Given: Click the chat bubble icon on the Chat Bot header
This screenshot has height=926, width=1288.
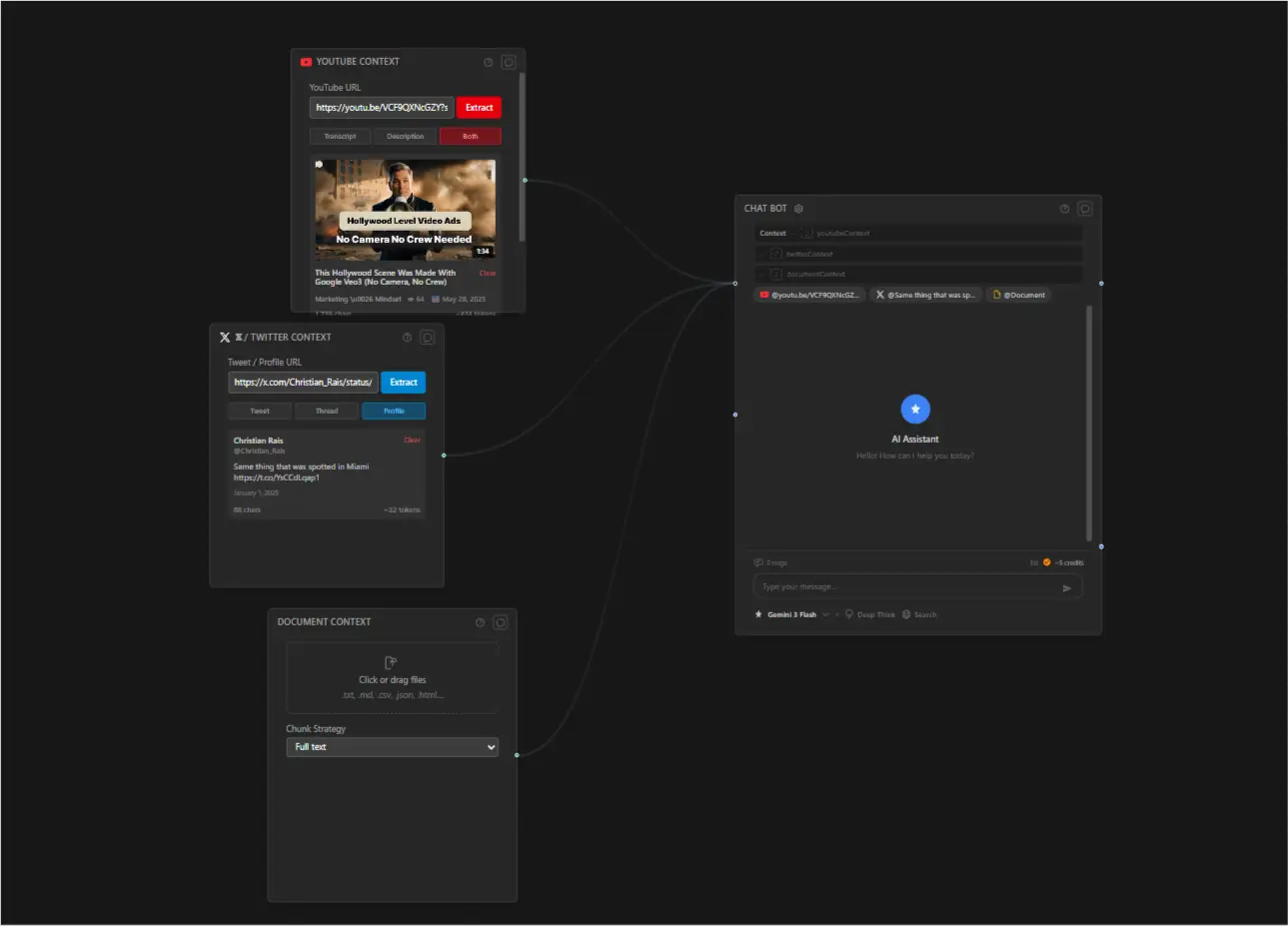Looking at the screenshot, I should (x=1084, y=208).
